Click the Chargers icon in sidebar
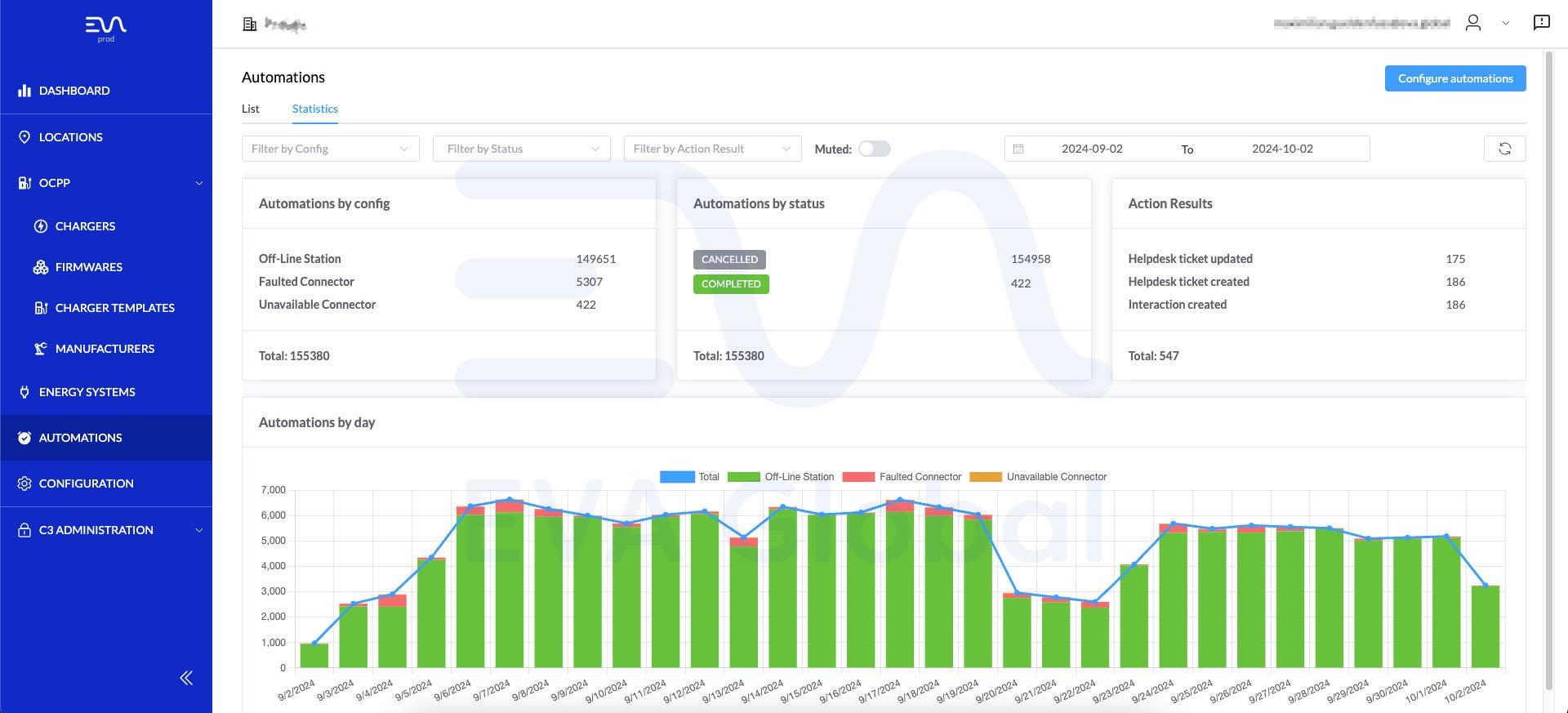Screen dimensions: 1568x713 41,226
